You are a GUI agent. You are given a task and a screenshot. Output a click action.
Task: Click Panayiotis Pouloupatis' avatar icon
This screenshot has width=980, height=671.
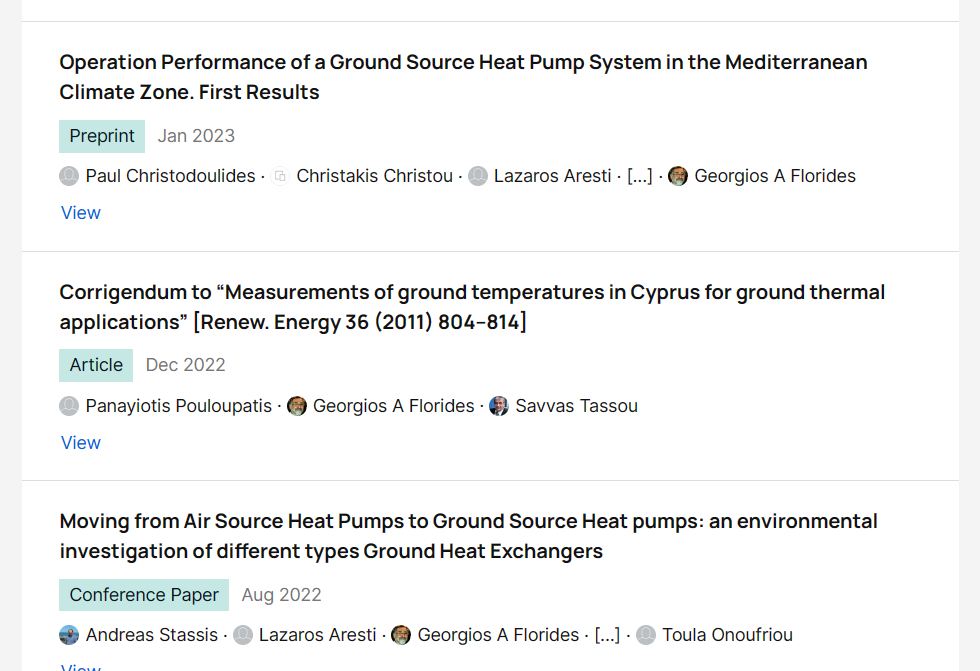pyautogui.click(x=69, y=406)
